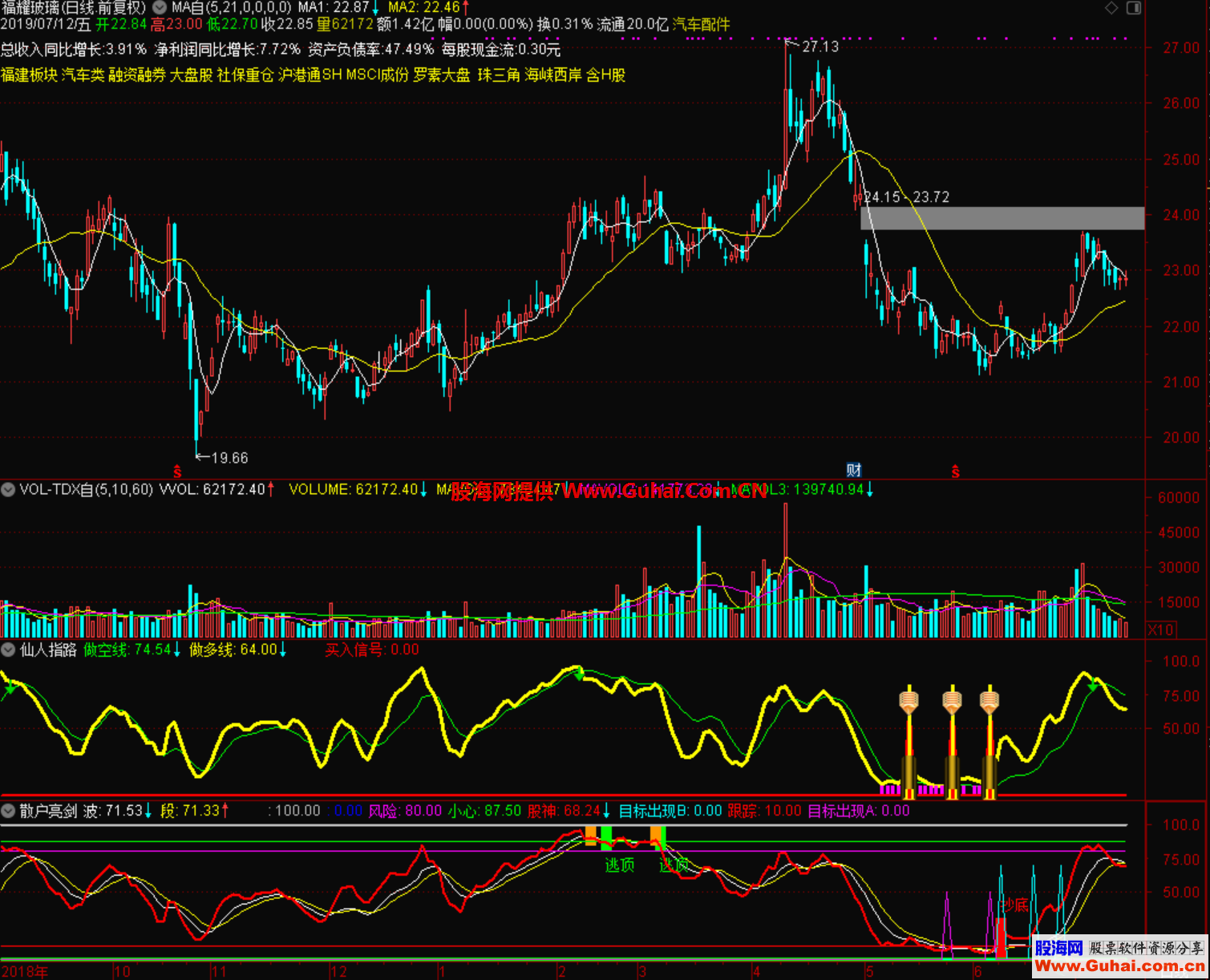Image resolution: width=1210 pixels, height=980 pixels.
Task: Select the 大盘股 tag
Action: (x=191, y=75)
